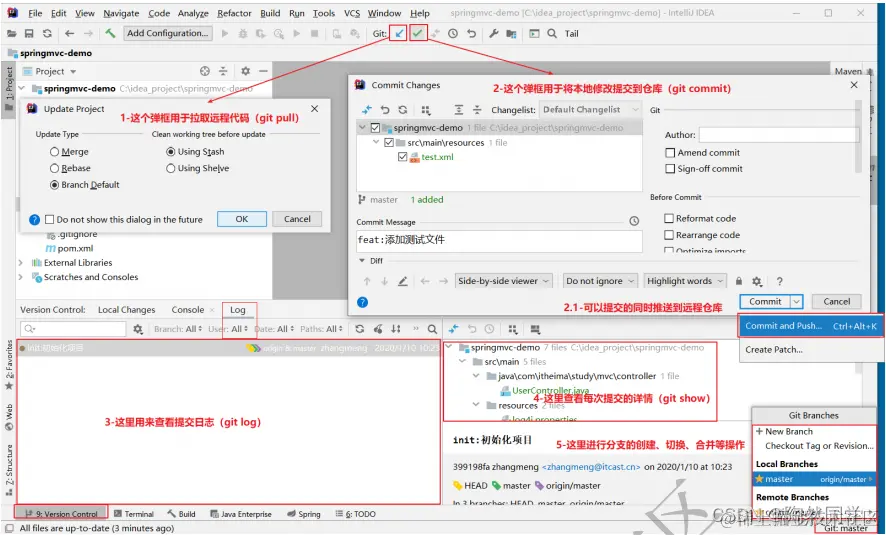Open the Refactor menu
Image resolution: width=886 pixels, height=535 pixels.
click(234, 13)
